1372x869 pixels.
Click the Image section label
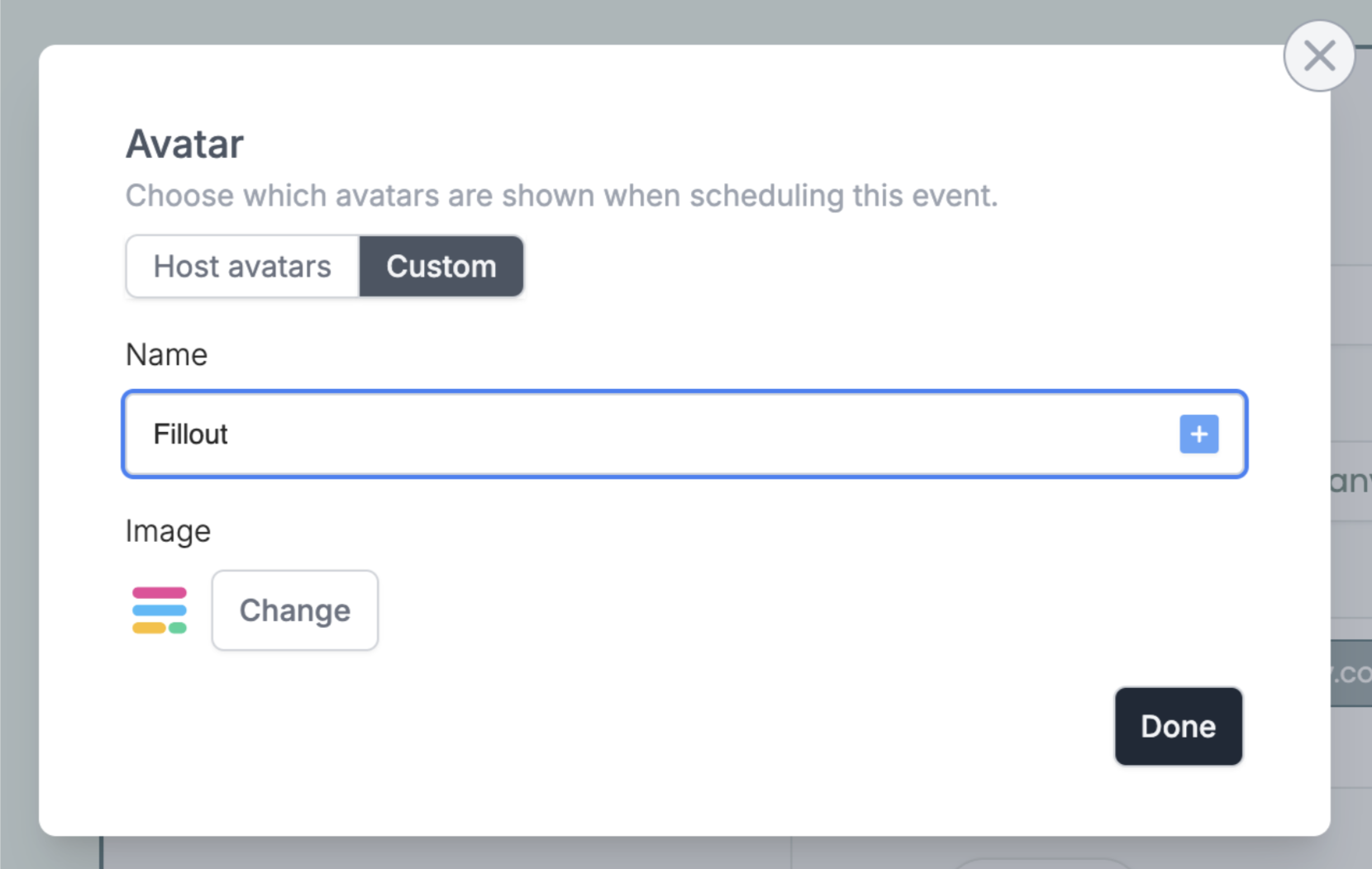[168, 531]
